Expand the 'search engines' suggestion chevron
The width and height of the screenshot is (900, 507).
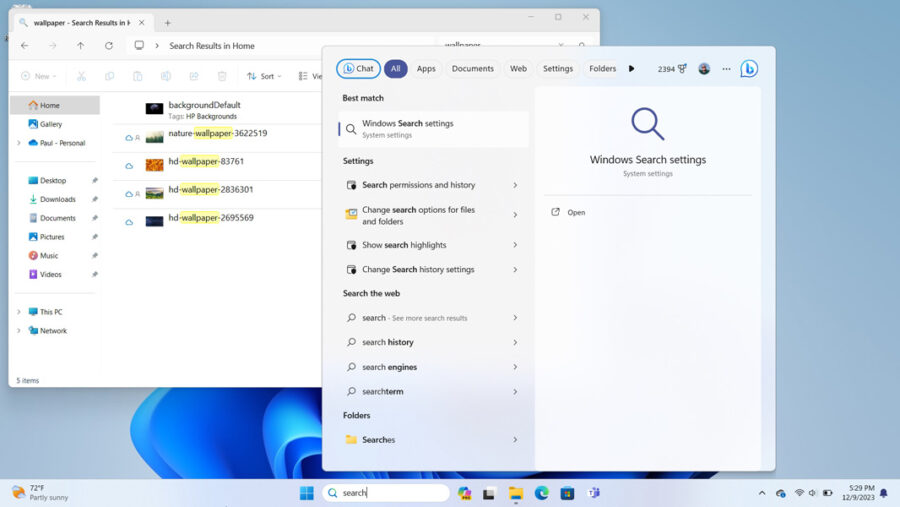[515, 367]
